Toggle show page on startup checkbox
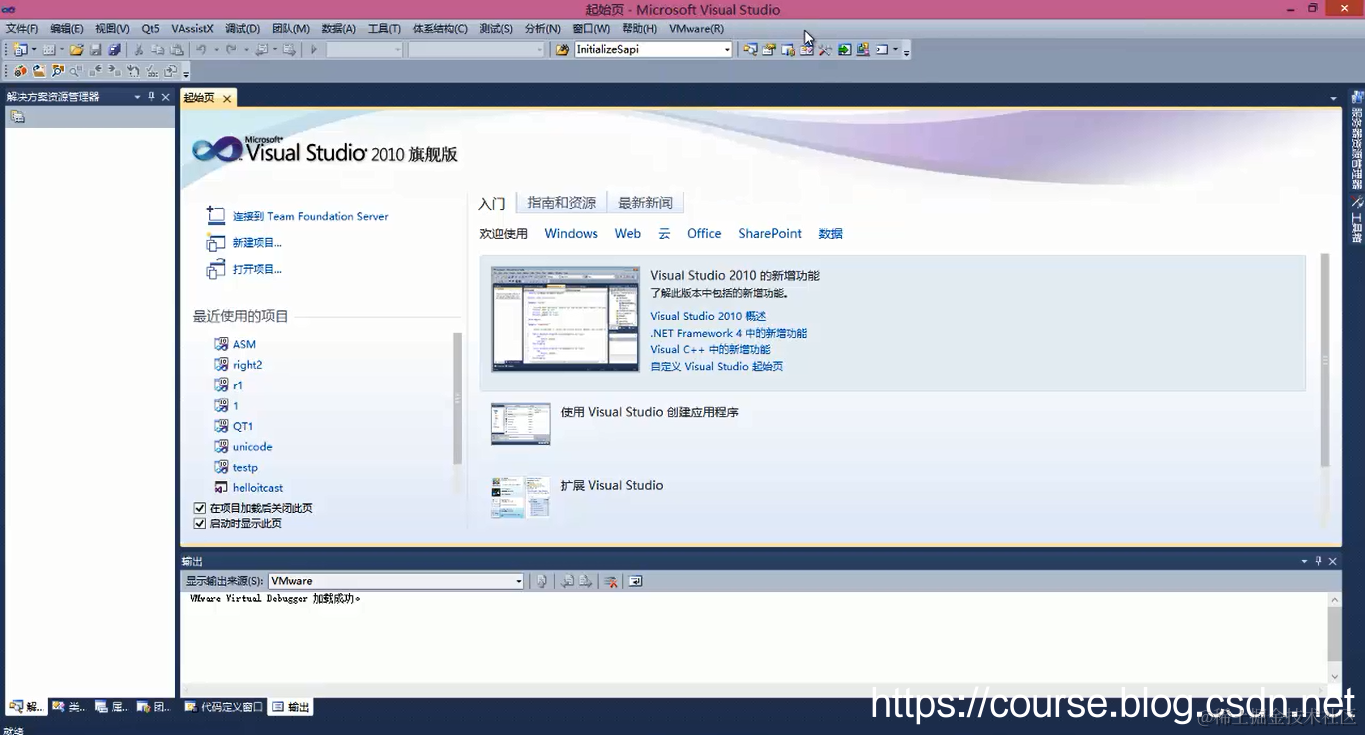The height and width of the screenshot is (735, 1365). pos(199,523)
